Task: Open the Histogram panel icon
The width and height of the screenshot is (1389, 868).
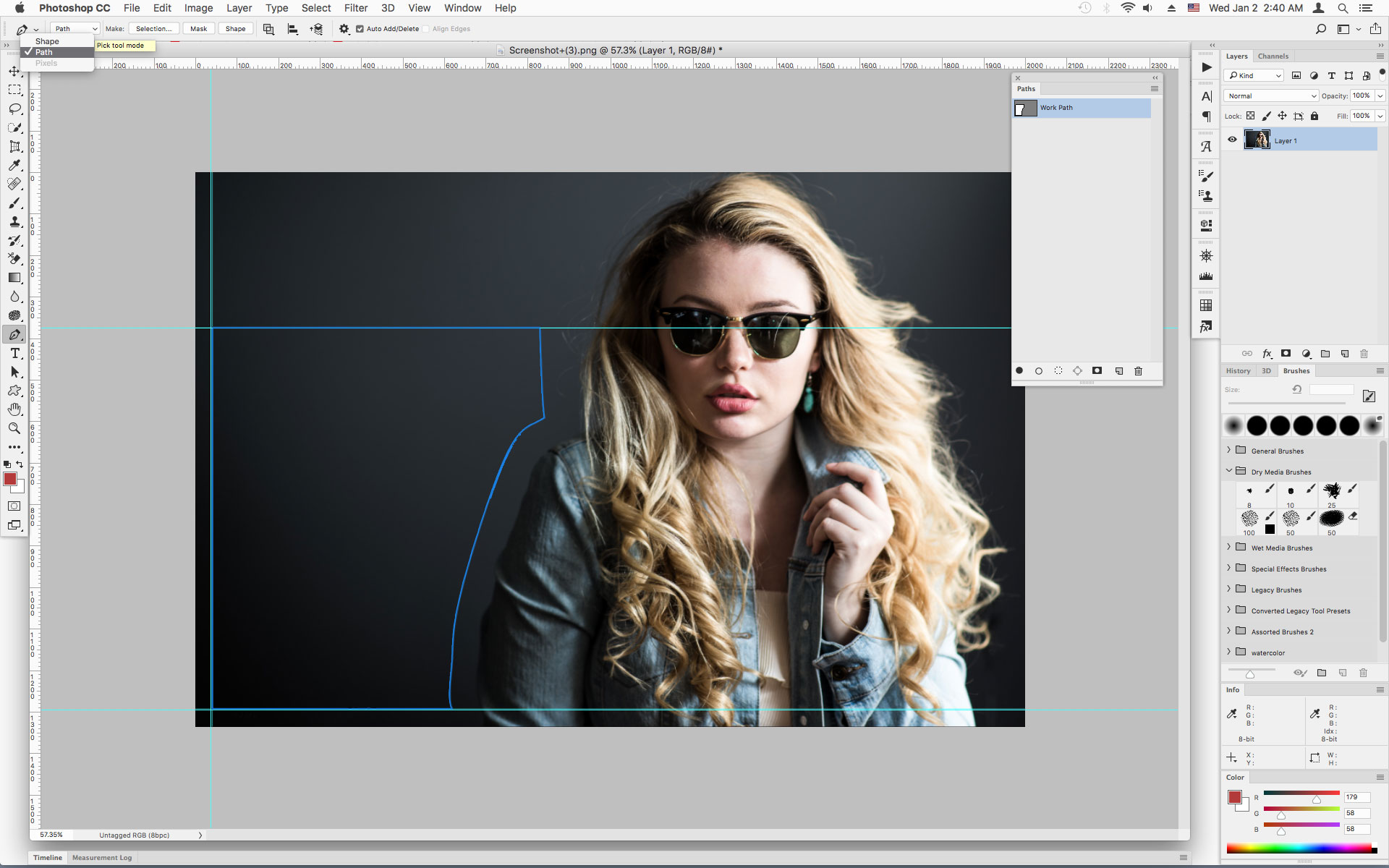Action: [1206, 276]
